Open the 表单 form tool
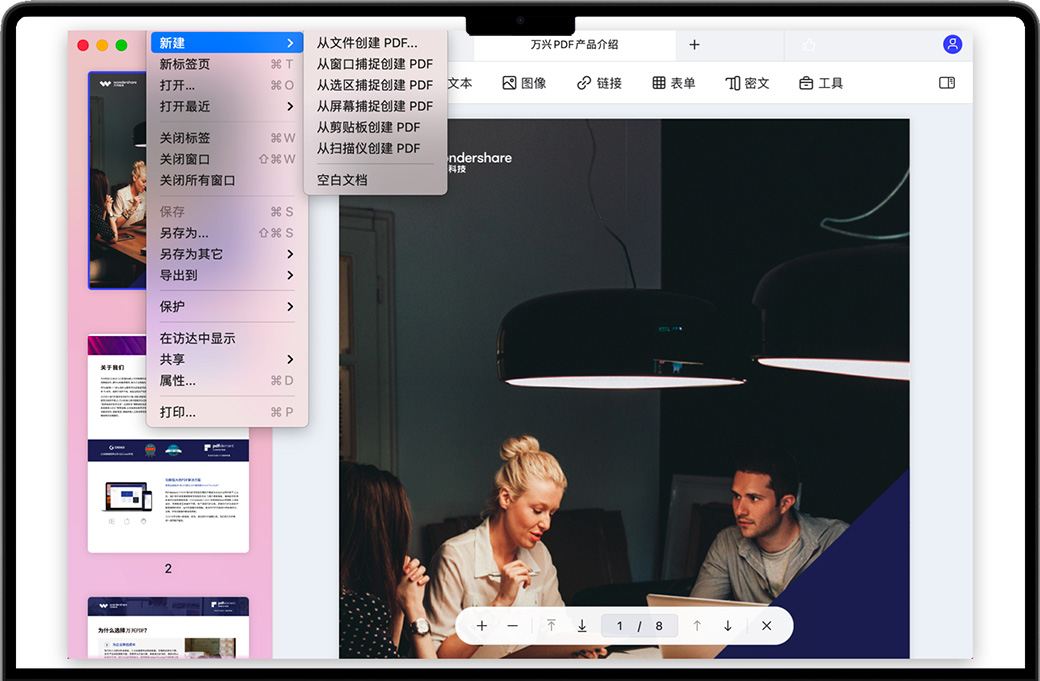Viewport: 1040px width, 681px height. (x=673, y=83)
